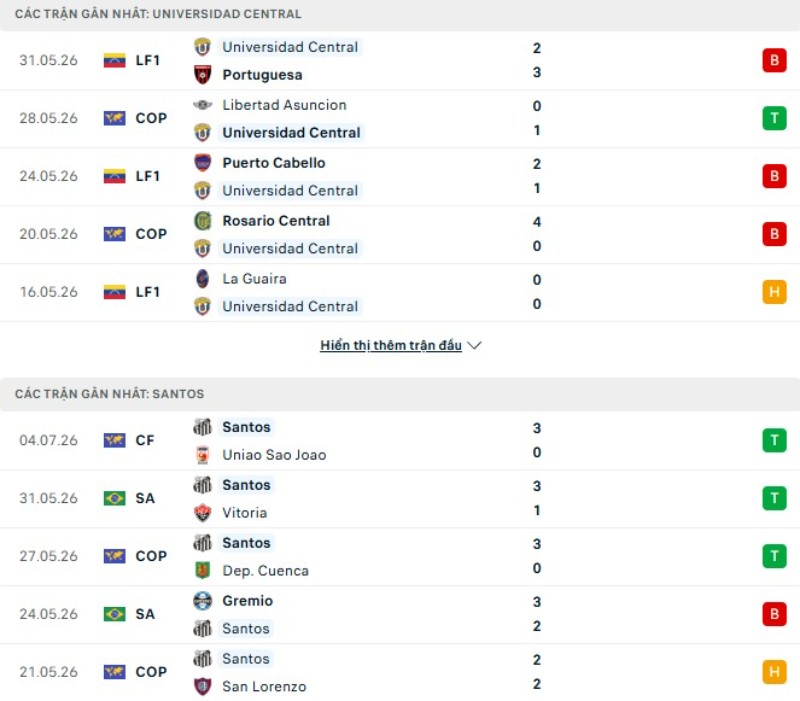Open Rosario Central team name link

pos(276,221)
